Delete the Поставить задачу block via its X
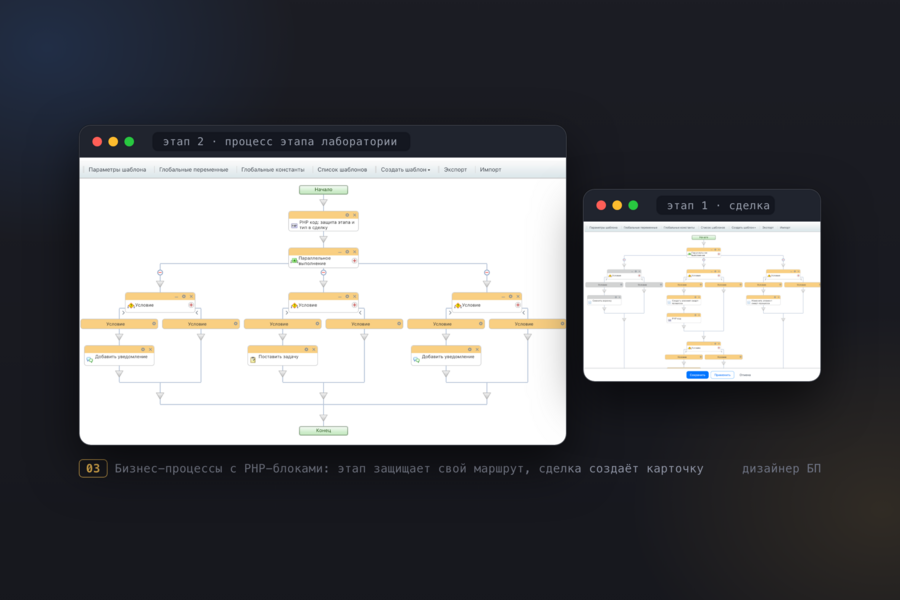 tap(313, 349)
